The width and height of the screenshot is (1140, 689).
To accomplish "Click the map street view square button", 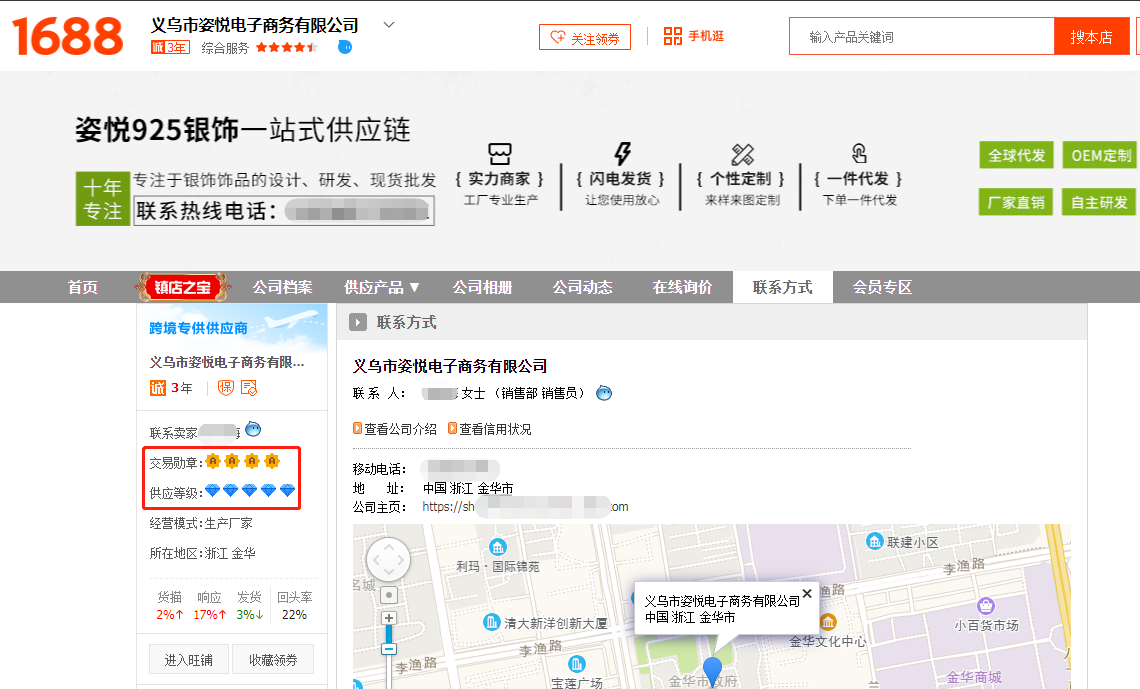I will tap(389, 595).
